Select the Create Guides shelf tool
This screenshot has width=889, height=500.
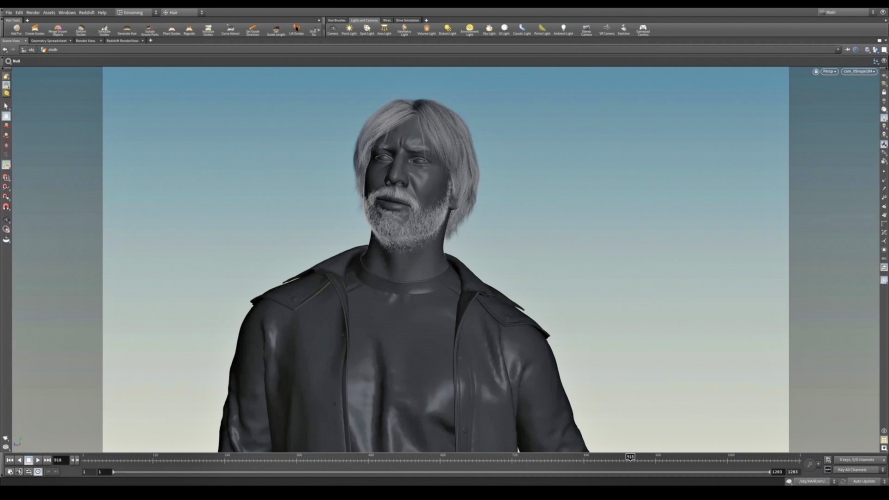pos(34,29)
